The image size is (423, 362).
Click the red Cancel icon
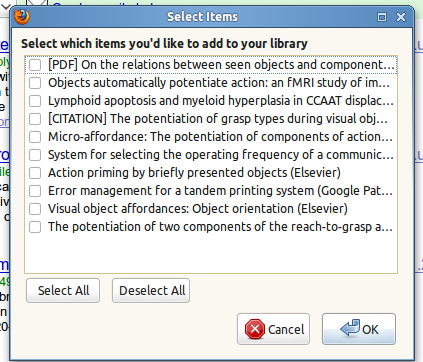(255, 329)
